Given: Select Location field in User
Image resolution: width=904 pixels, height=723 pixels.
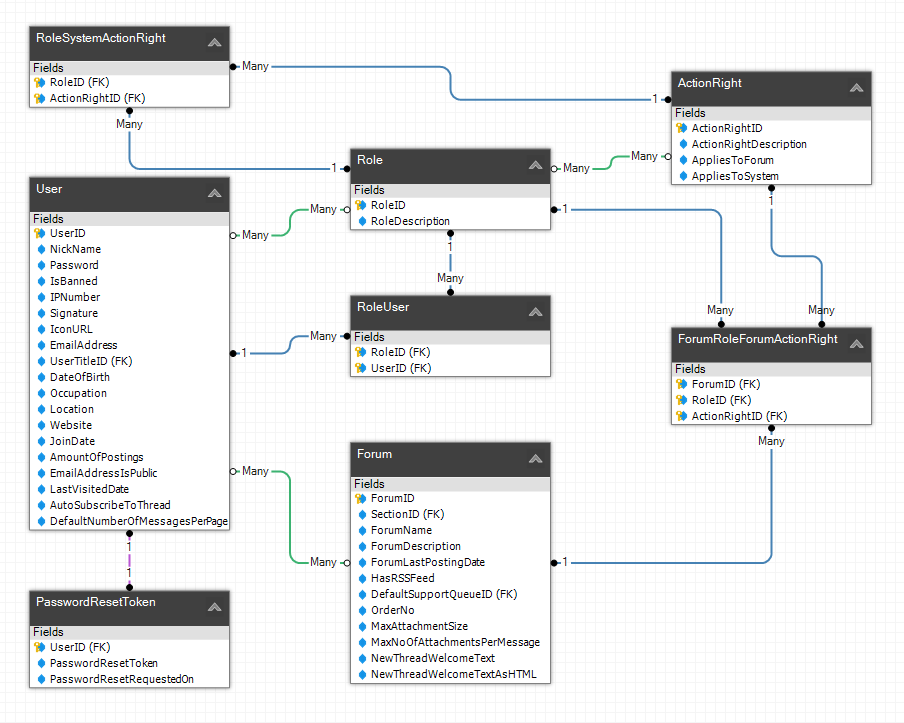Looking at the screenshot, I should click(x=129, y=409).
